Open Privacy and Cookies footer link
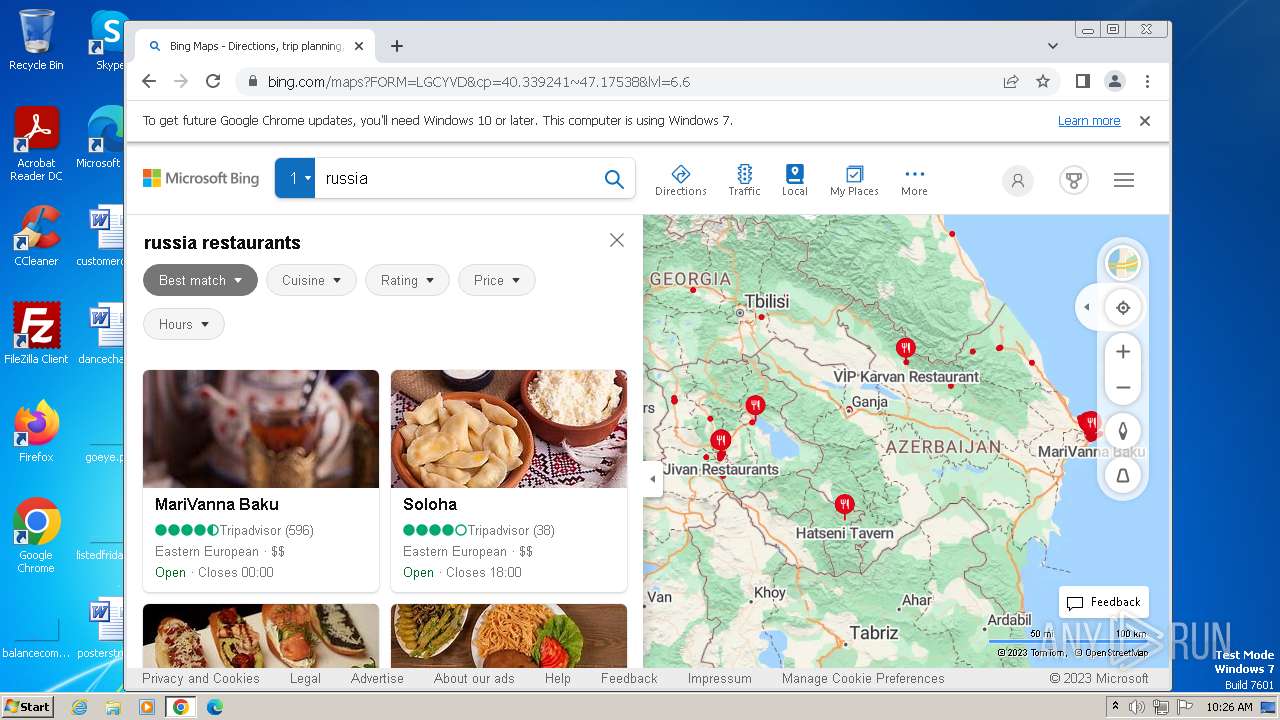 click(x=201, y=678)
